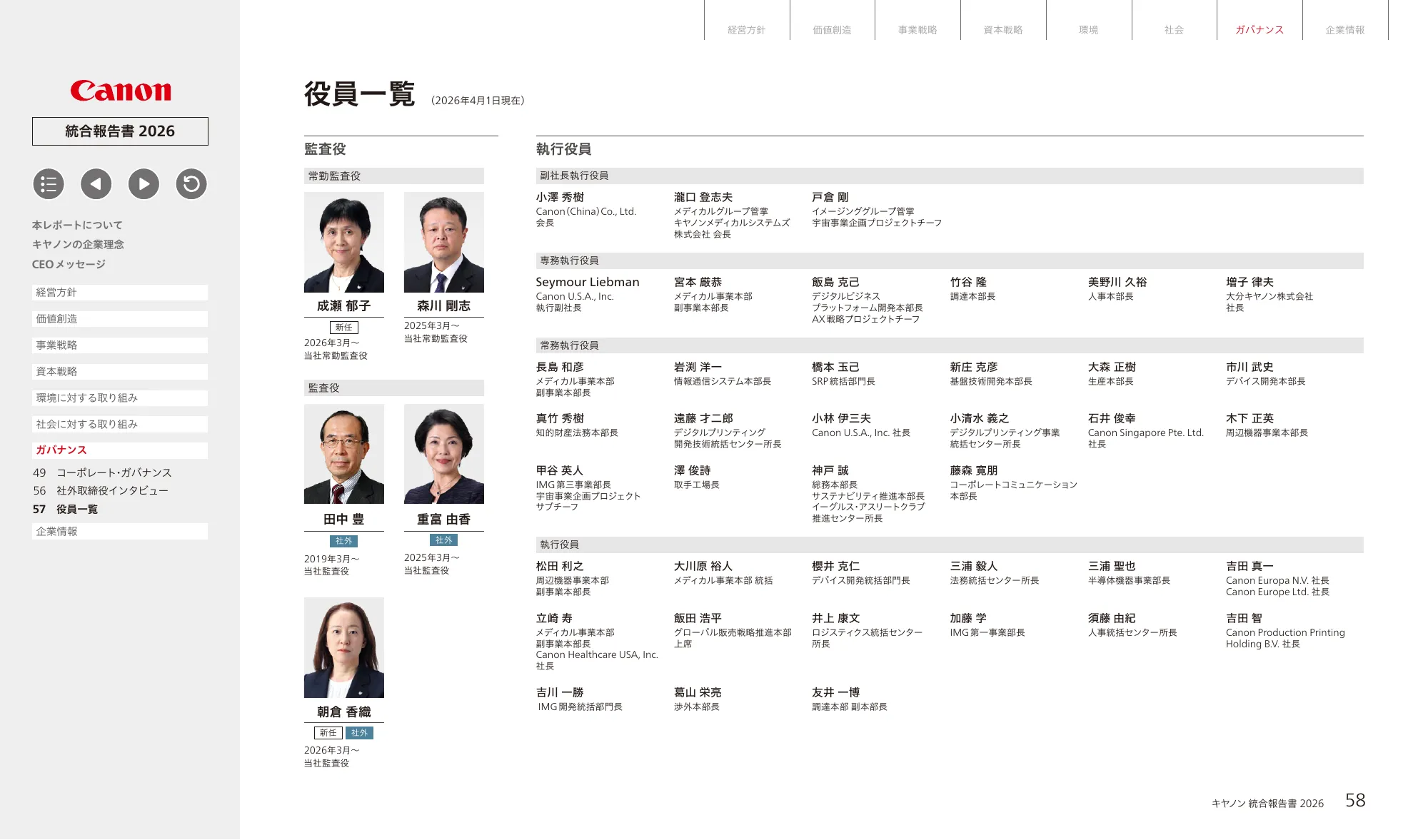This screenshot has height=840, width=1428.
Task: Expand 環境に対する取り組み sidebar section
Action: tap(120, 398)
